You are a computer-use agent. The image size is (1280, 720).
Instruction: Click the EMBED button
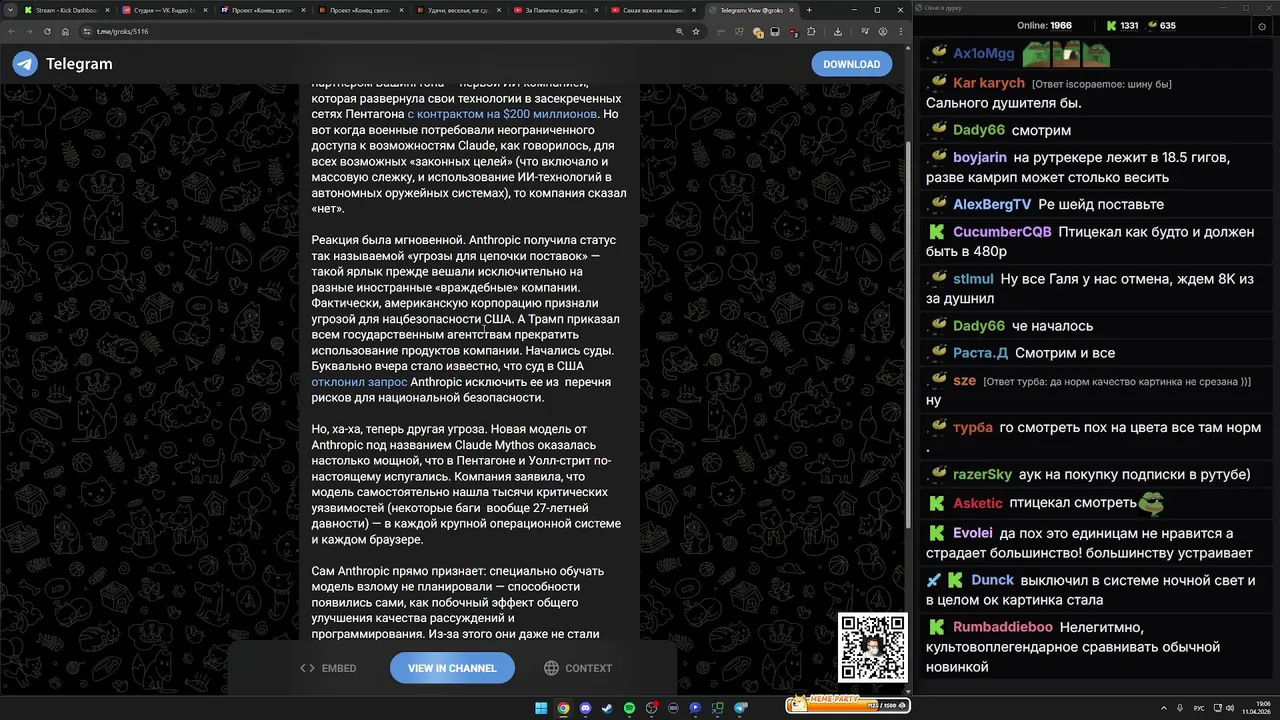pyautogui.click(x=328, y=668)
